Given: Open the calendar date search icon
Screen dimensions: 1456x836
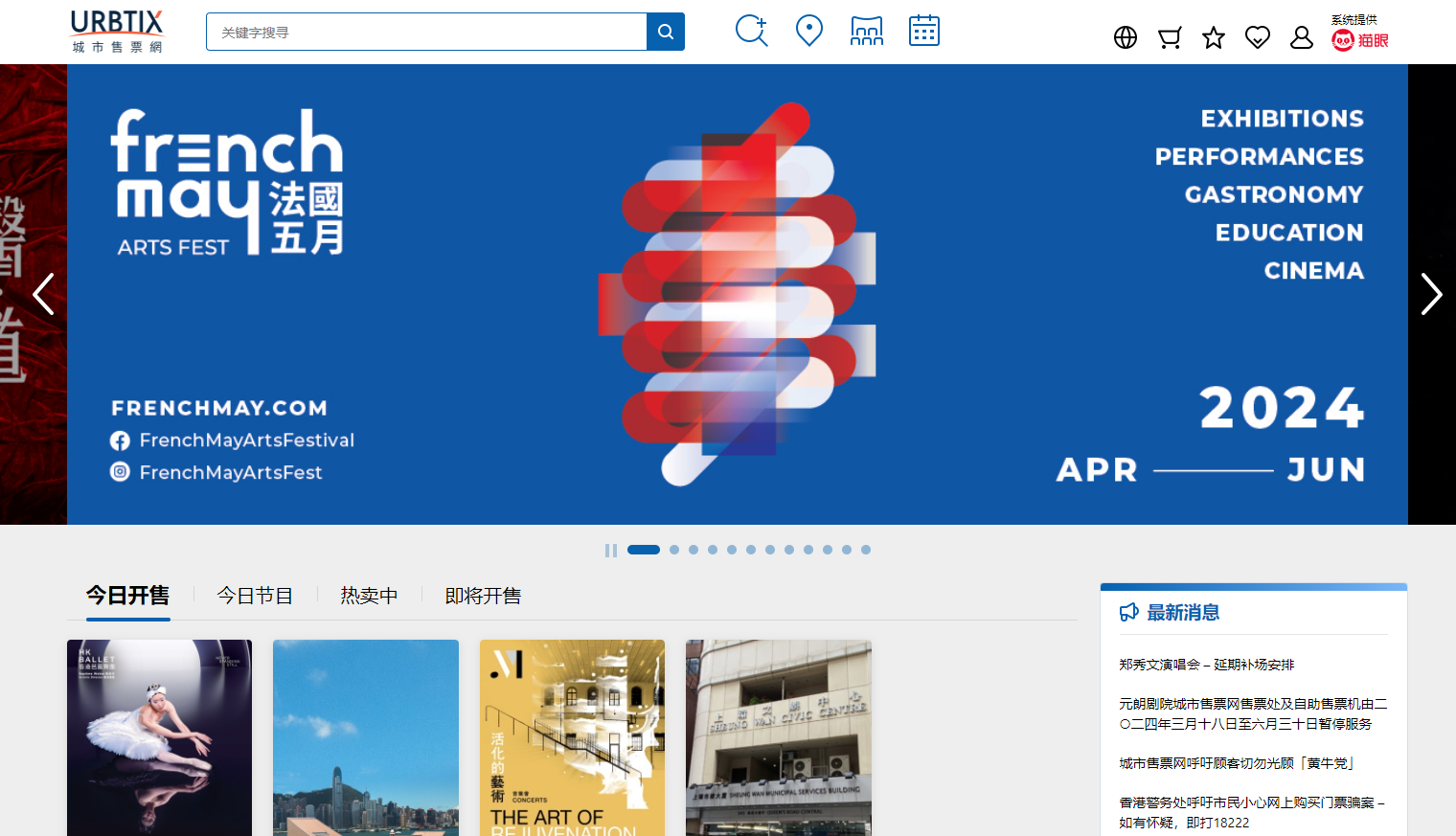Looking at the screenshot, I should click(x=924, y=31).
